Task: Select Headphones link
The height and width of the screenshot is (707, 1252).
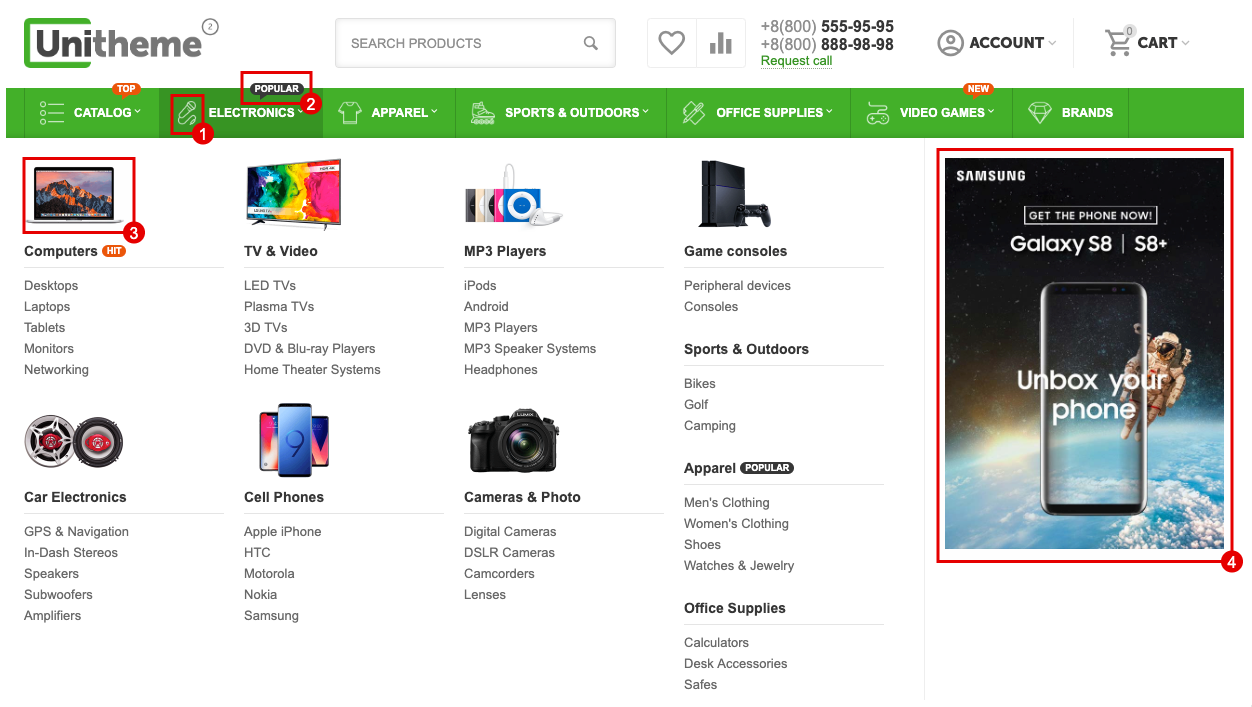Action: point(501,370)
